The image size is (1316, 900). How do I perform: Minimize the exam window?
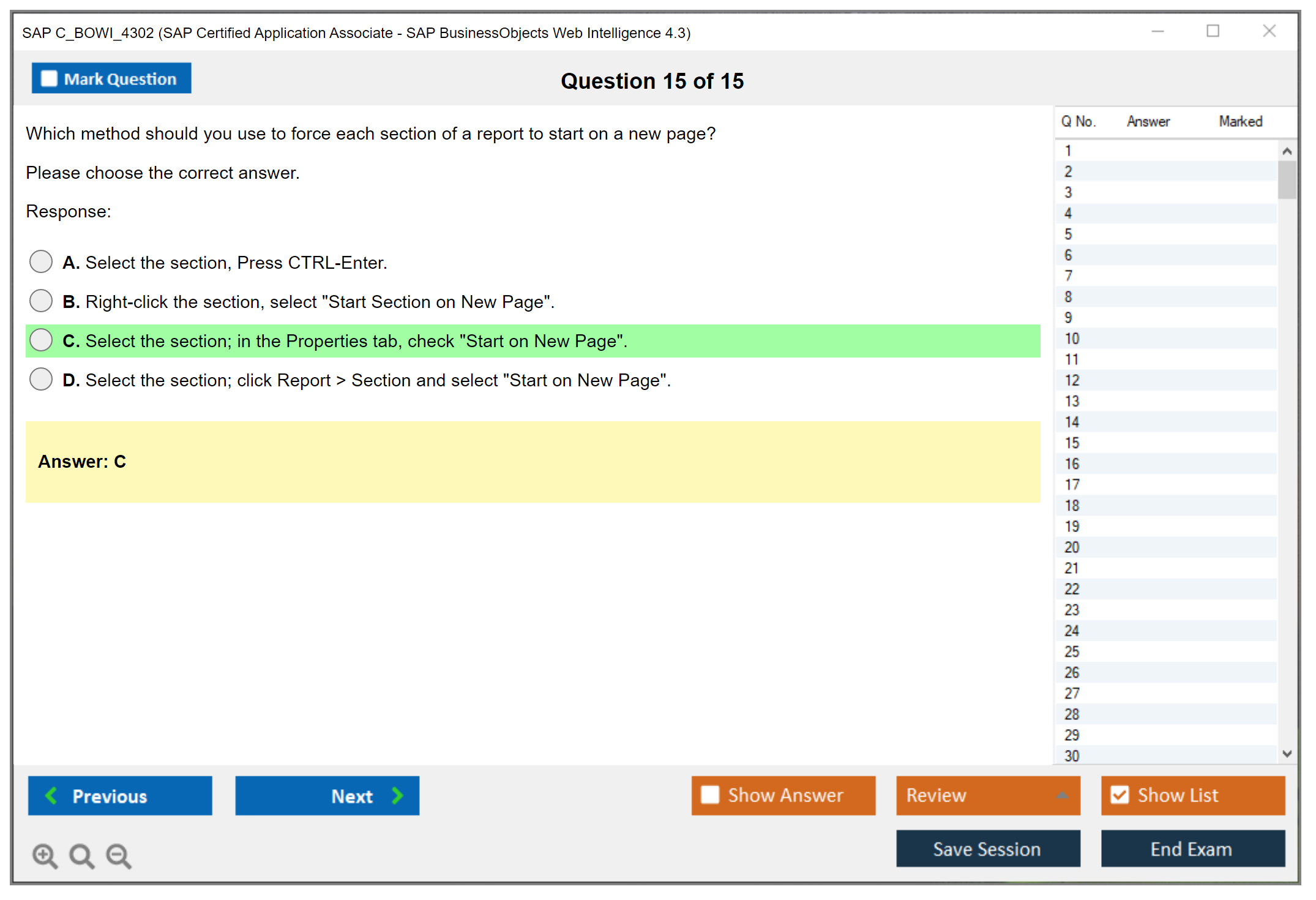[x=1157, y=31]
